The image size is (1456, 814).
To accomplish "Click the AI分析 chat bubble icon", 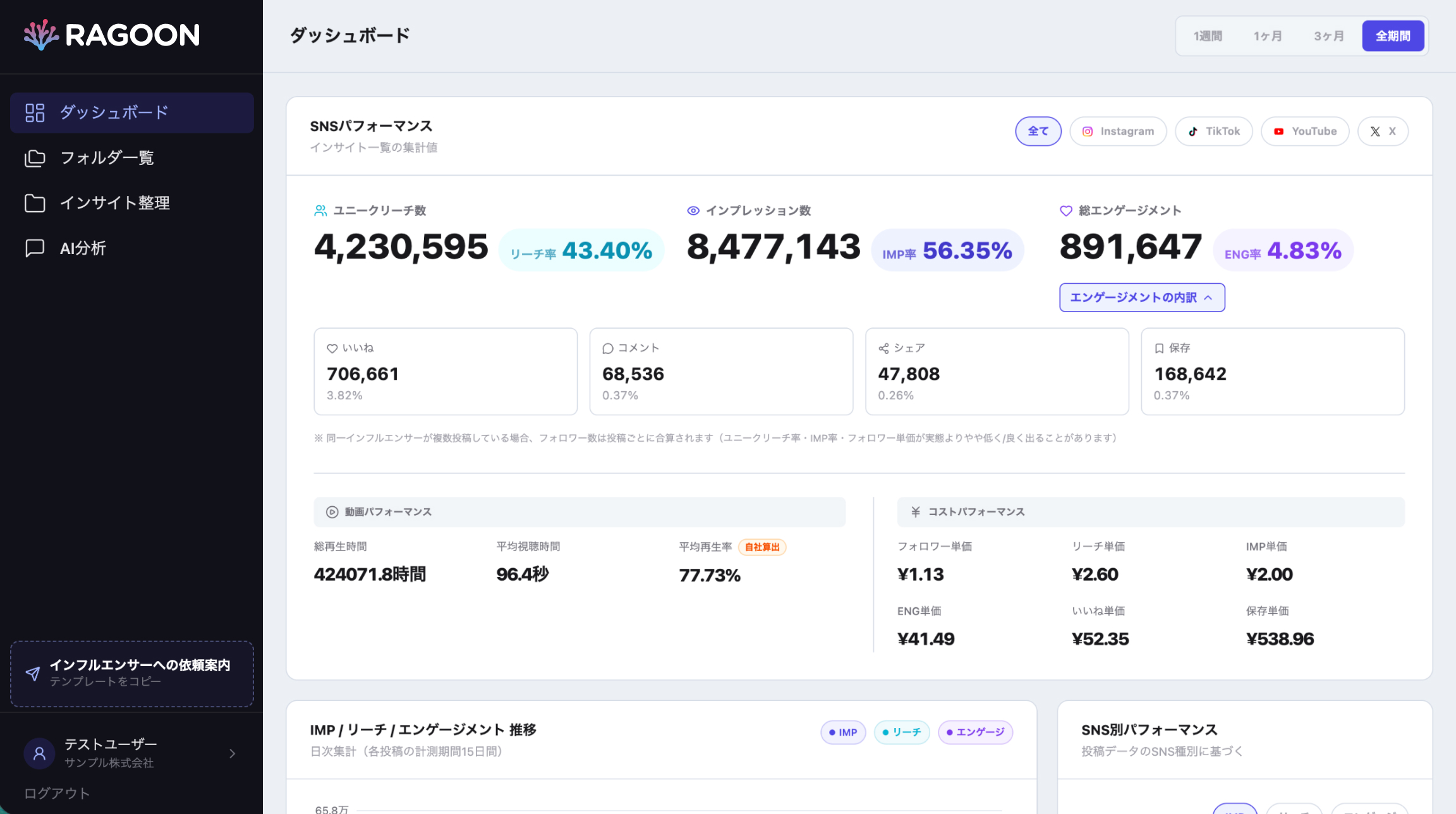I will [35, 248].
